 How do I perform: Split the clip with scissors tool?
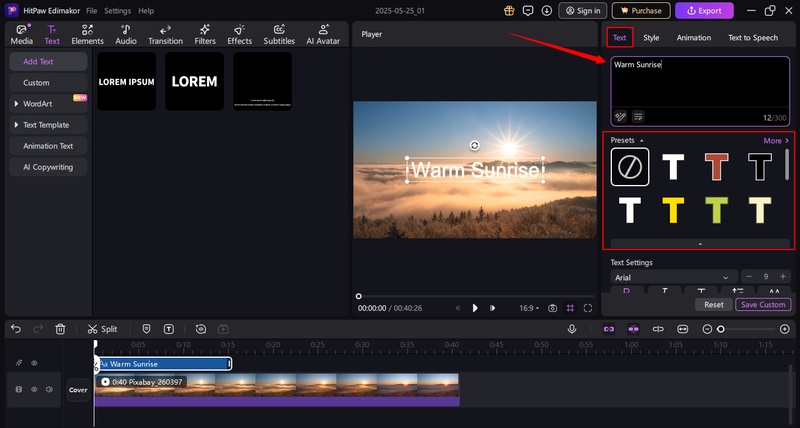click(102, 329)
